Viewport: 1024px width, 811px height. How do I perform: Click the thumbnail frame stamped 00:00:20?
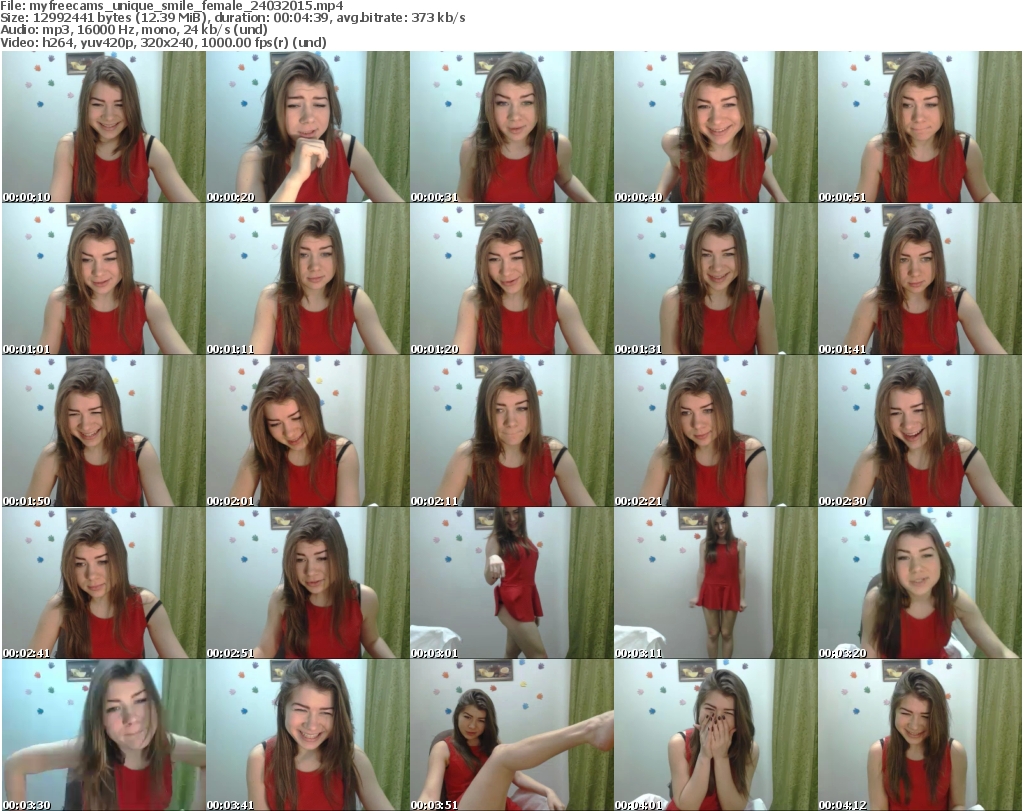click(x=308, y=127)
